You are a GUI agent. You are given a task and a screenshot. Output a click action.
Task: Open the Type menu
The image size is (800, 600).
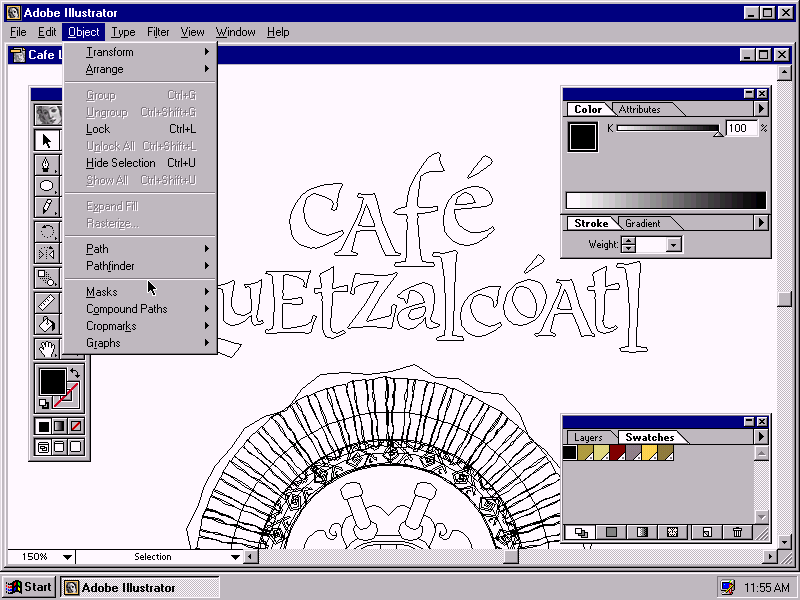(123, 32)
